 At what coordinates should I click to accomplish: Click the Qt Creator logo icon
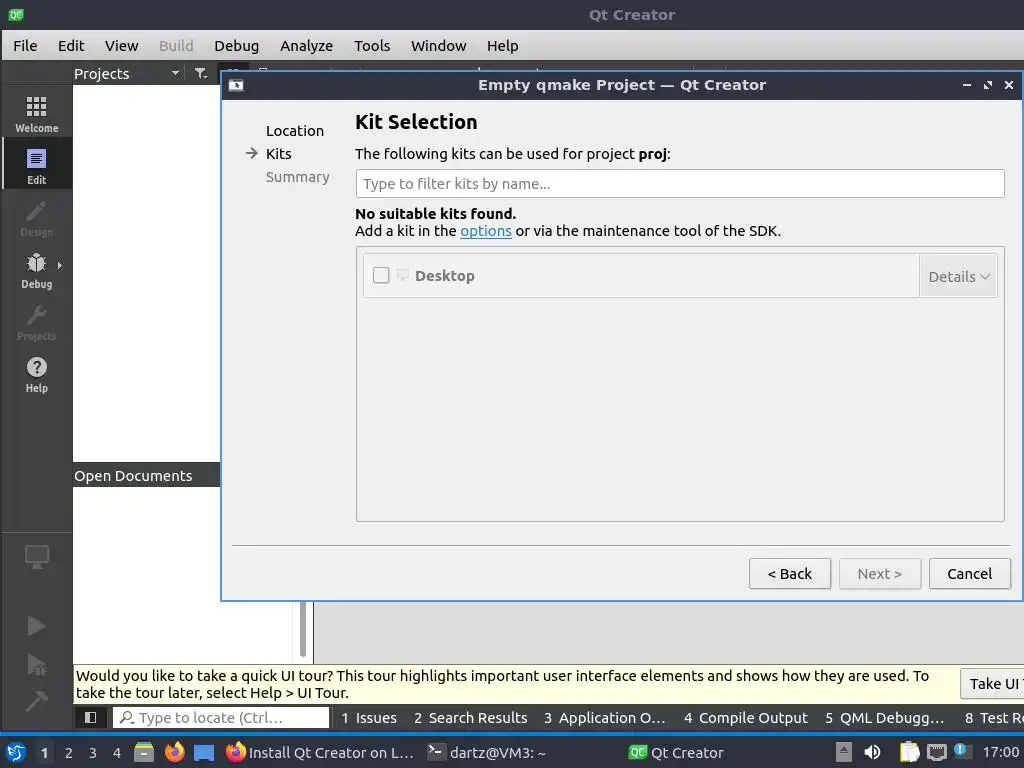16,14
